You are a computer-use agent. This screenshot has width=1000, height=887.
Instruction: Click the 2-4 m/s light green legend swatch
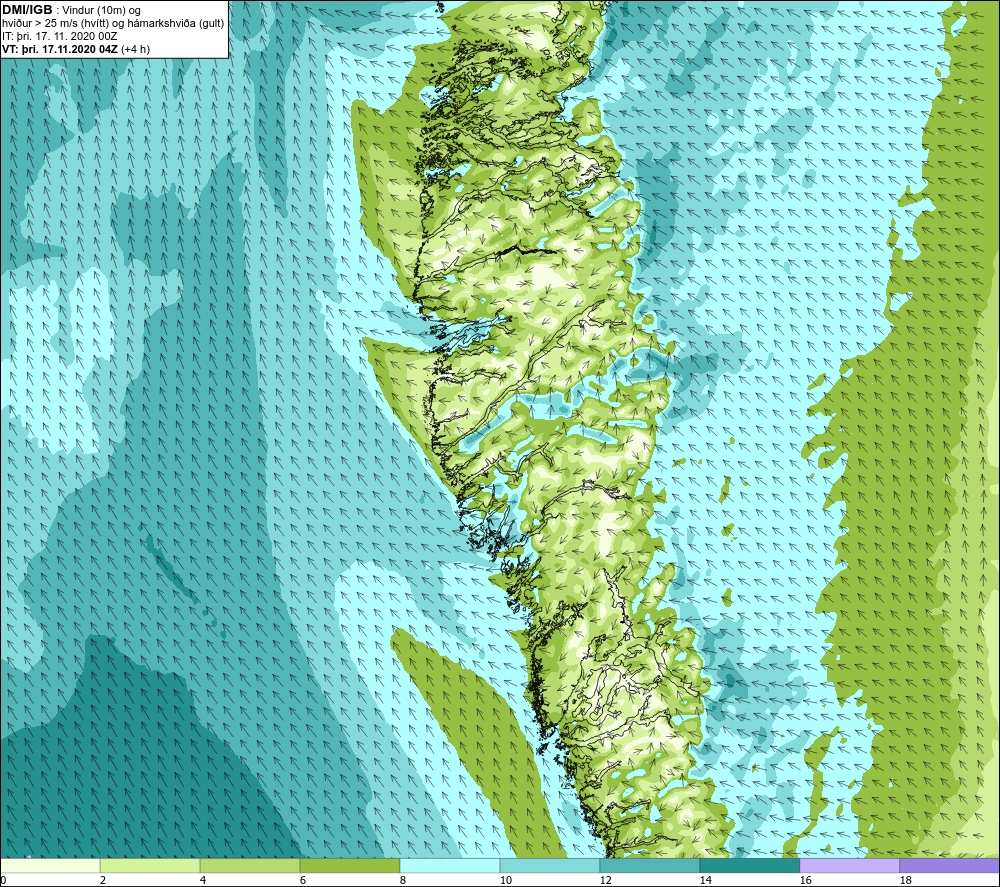point(150,865)
